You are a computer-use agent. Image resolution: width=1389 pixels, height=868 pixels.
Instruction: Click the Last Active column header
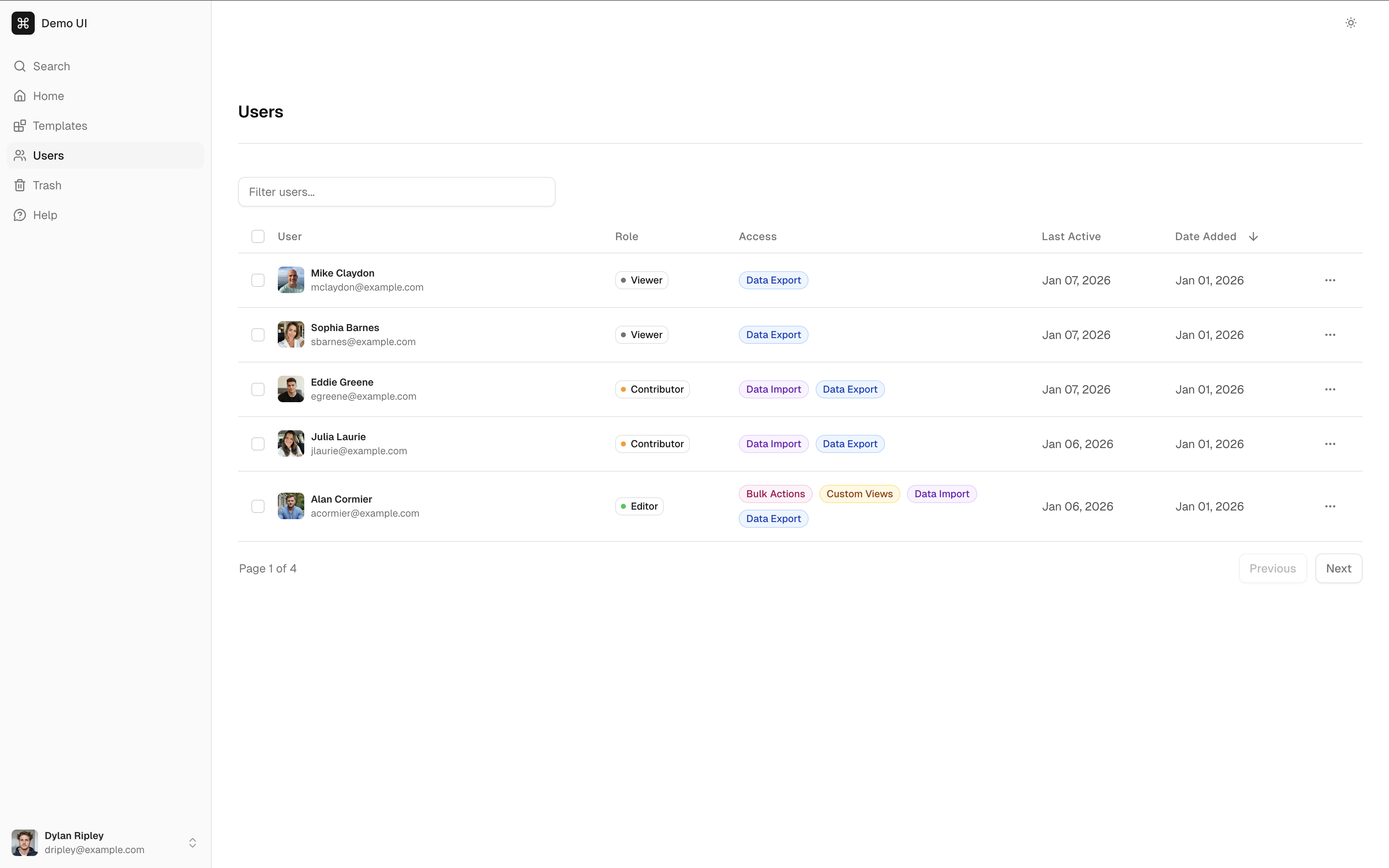(x=1071, y=236)
